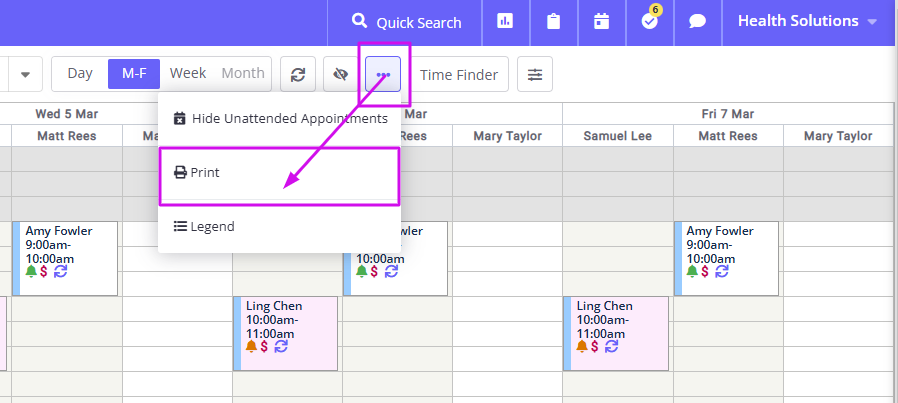Open the Time Finder button
This screenshot has width=898, height=403.
tap(459, 74)
